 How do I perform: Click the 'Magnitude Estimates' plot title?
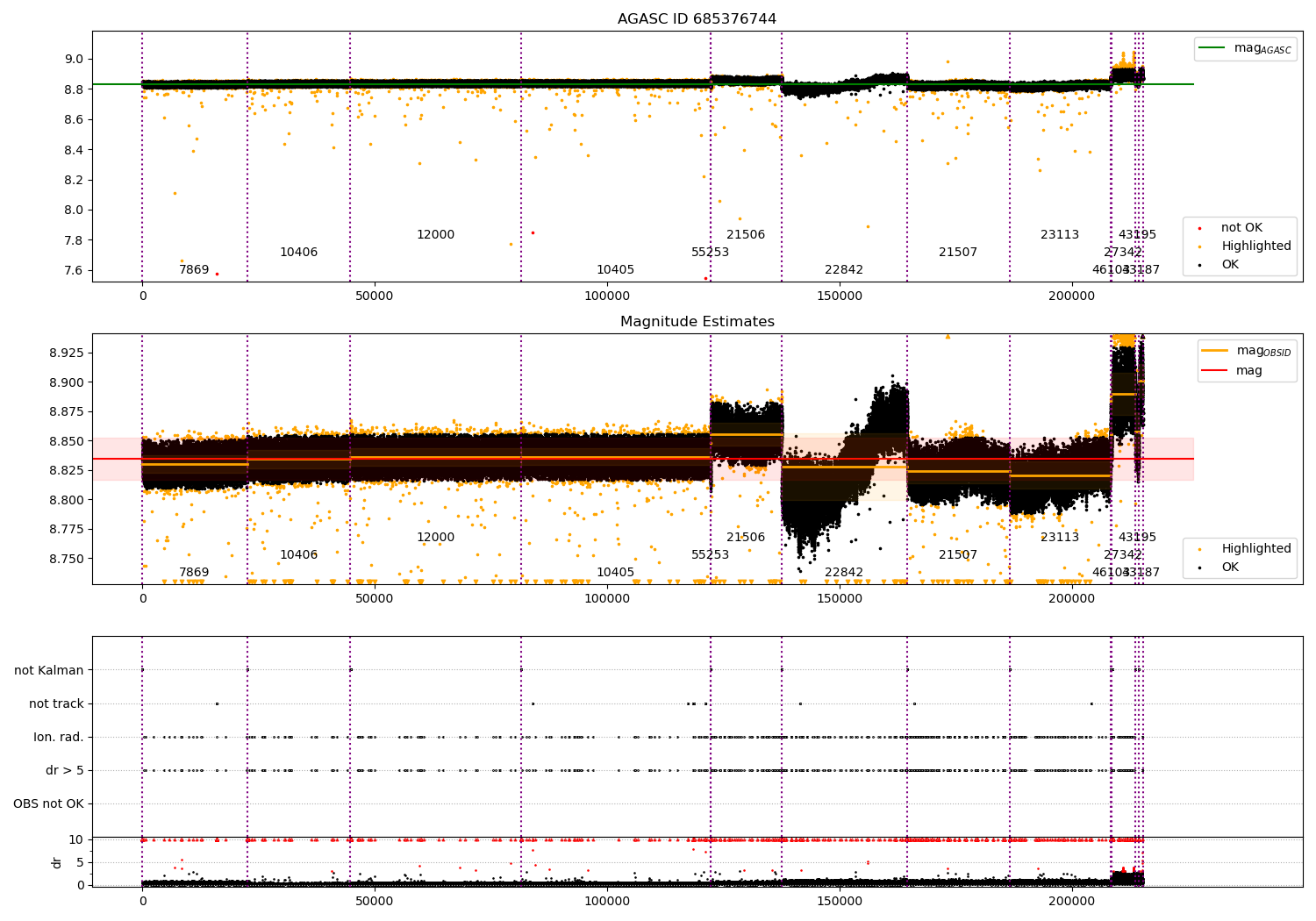tap(697, 321)
